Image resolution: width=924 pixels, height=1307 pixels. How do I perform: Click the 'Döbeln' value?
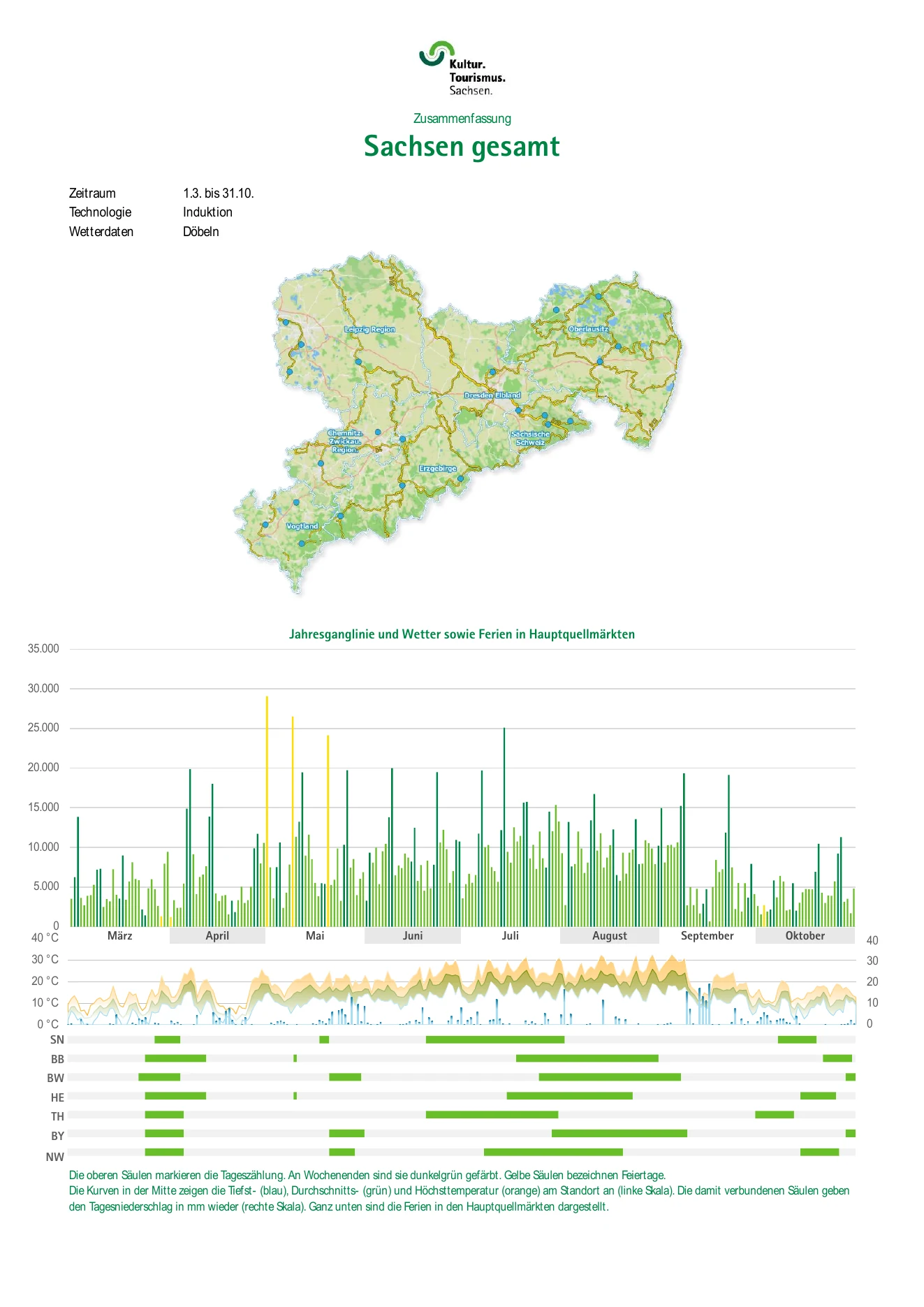pyautogui.click(x=201, y=232)
